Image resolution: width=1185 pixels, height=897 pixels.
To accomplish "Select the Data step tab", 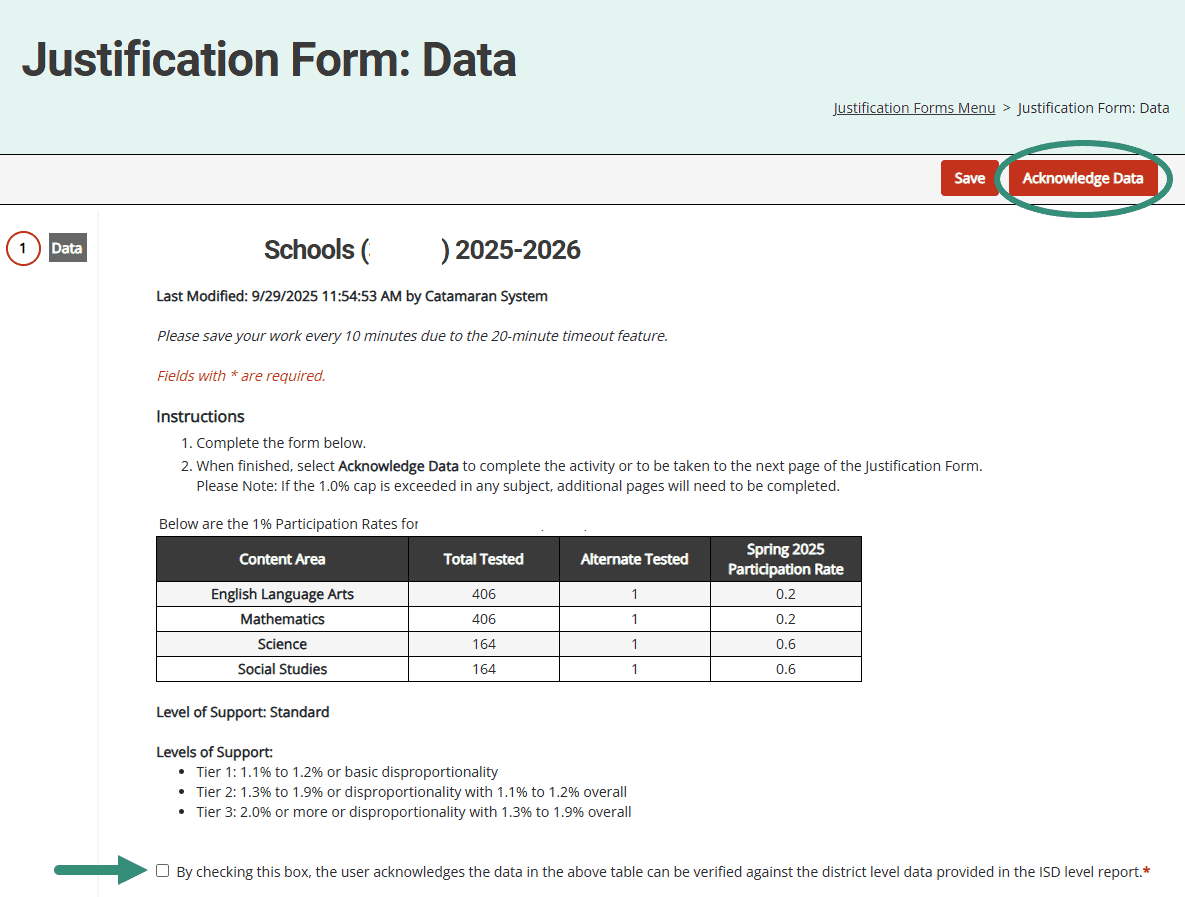I will (68, 248).
